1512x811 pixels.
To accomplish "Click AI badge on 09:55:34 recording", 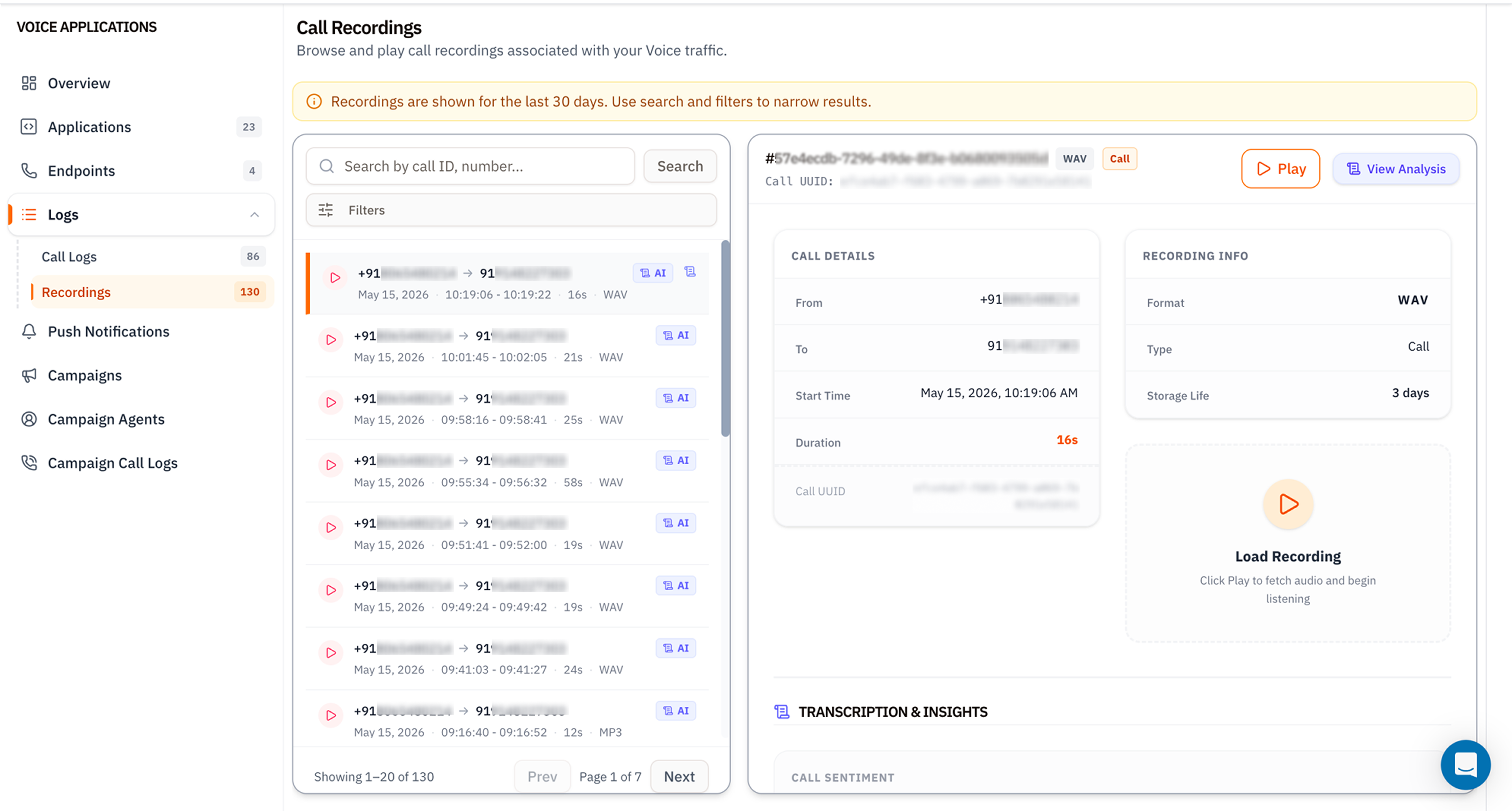I will click(x=676, y=461).
